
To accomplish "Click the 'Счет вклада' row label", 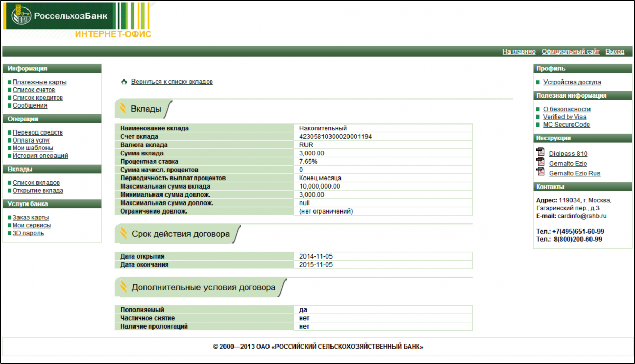I will 139,136.
